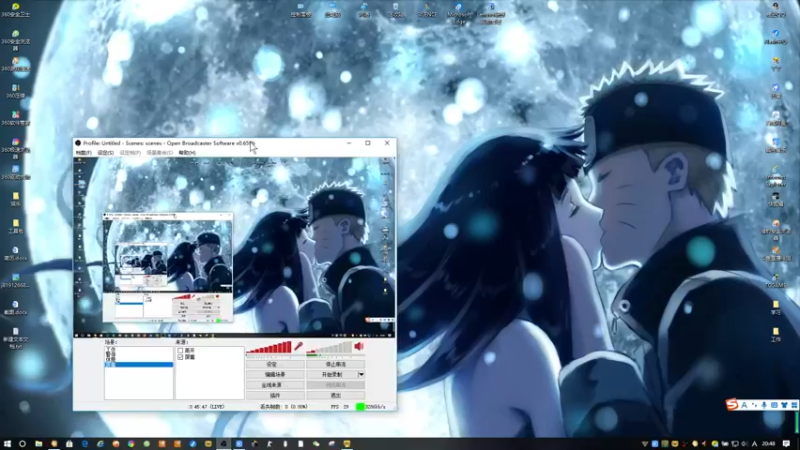800x450 pixels.
Task: Adjust the red microphone volume meter
Action: [269, 347]
